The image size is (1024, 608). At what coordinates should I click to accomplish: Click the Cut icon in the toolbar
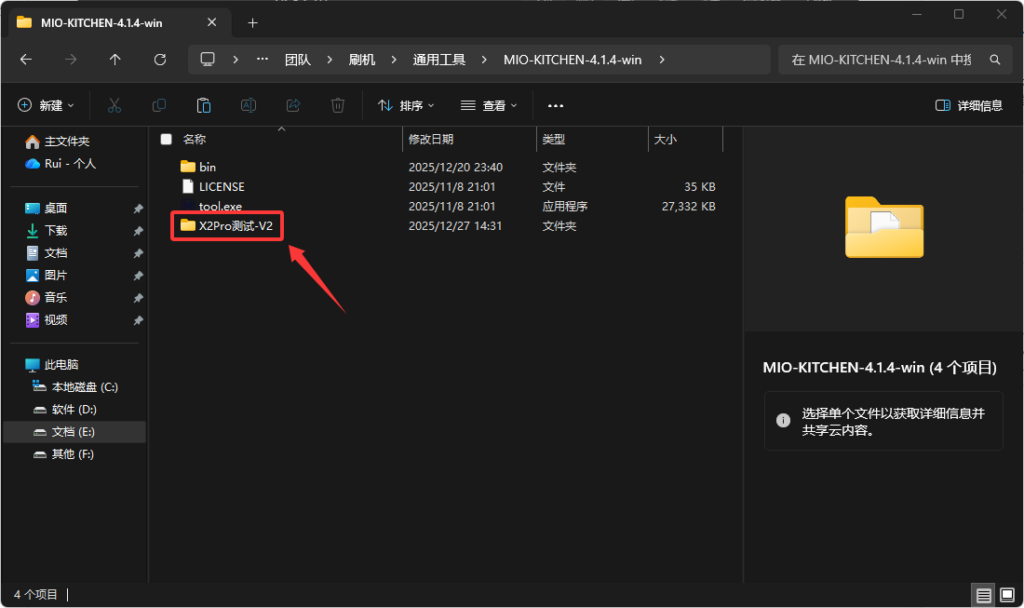click(x=116, y=105)
